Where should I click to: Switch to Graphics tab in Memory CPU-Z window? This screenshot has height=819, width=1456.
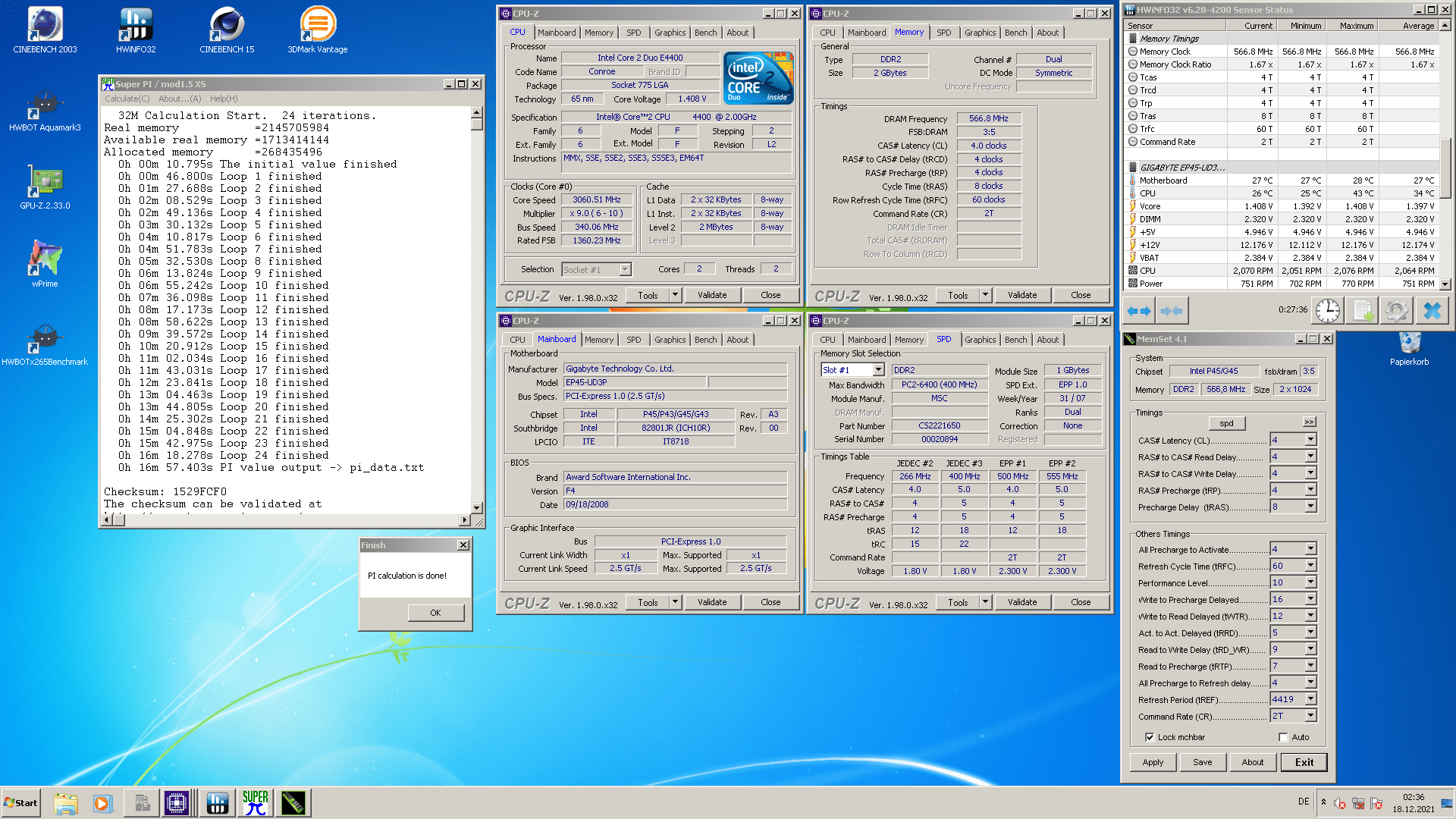[x=980, y=33]
